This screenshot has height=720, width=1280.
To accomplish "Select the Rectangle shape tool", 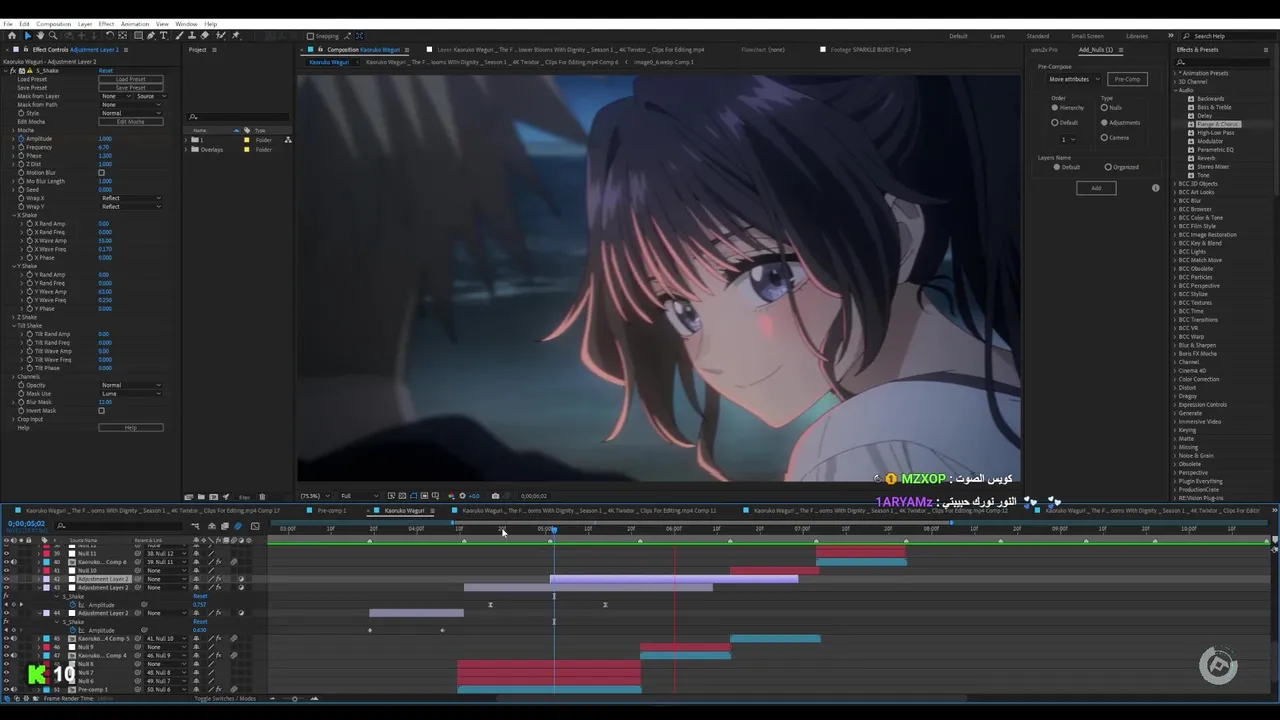I will pyautogui.click(x=138, y=36).
